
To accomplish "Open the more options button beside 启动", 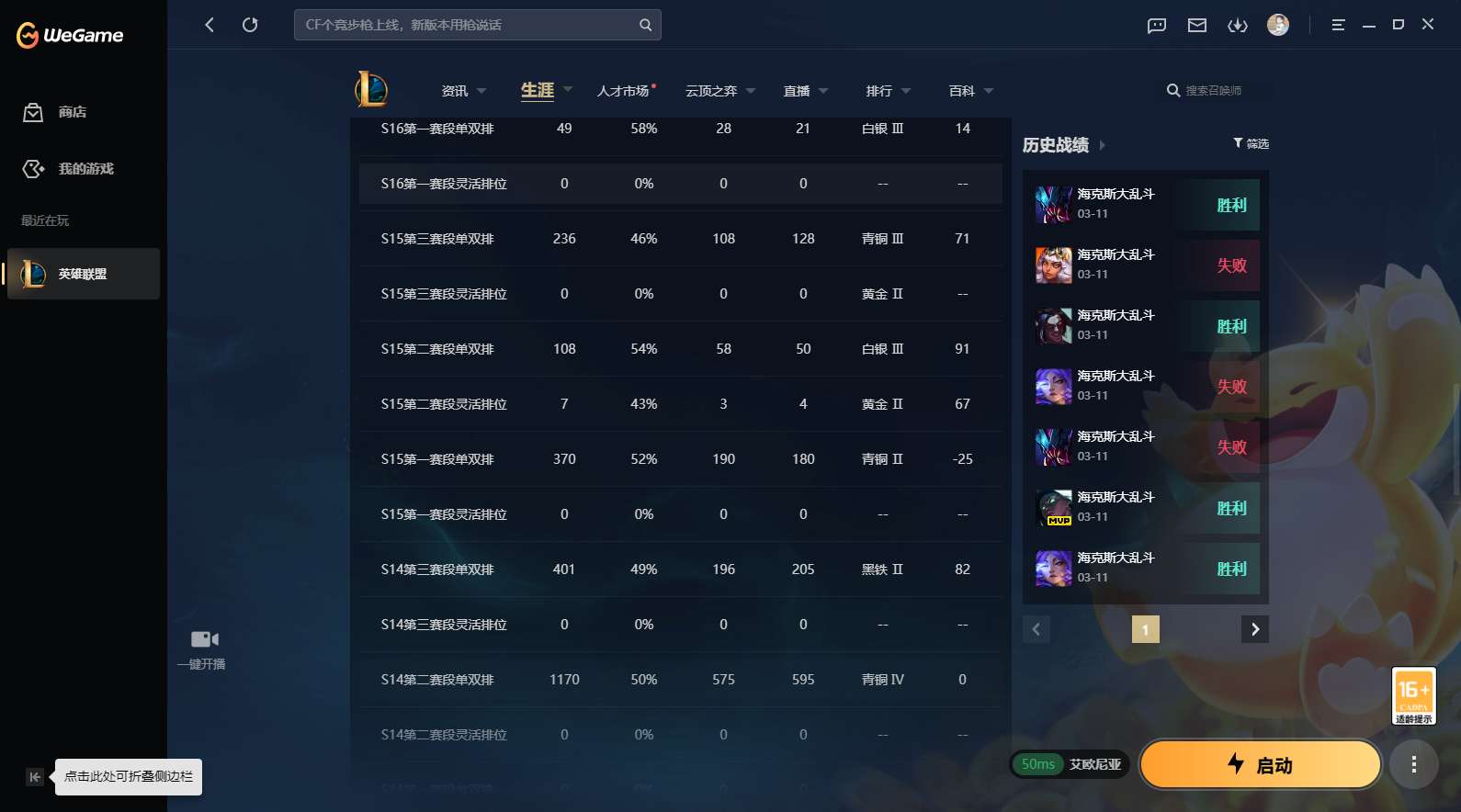I will point(1413,764).
